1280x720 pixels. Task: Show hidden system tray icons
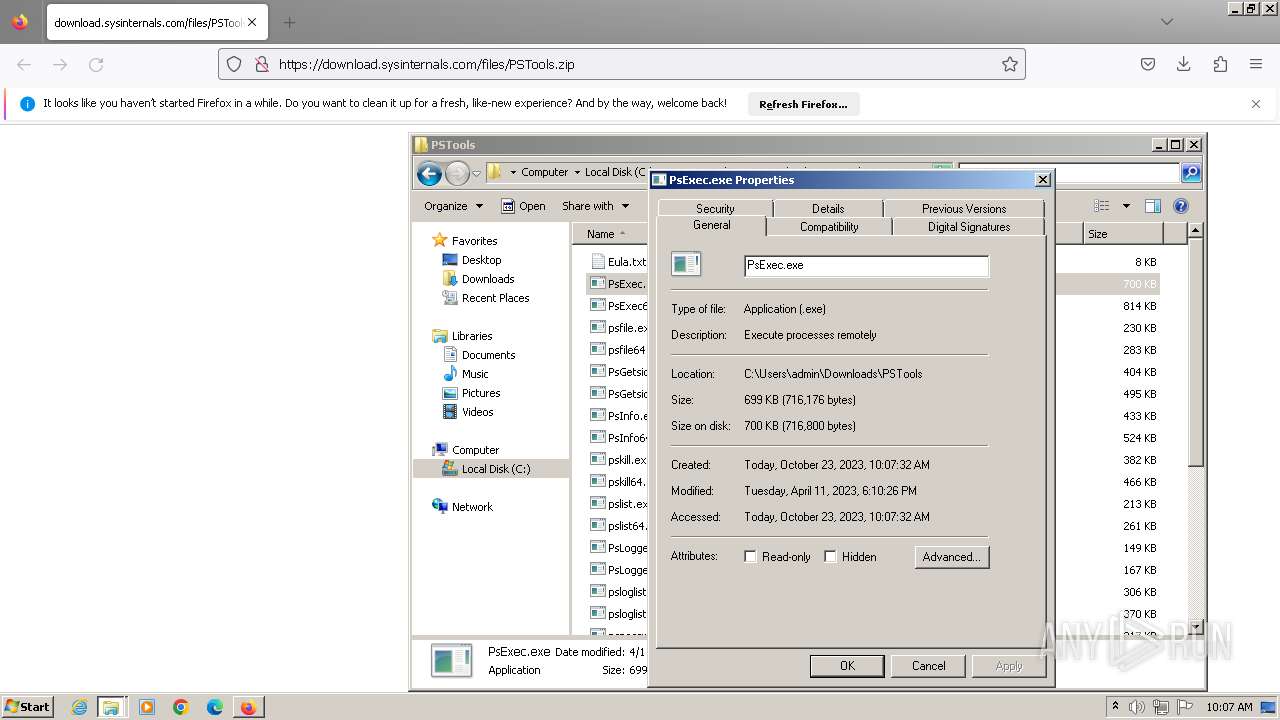coord(1115,706)
